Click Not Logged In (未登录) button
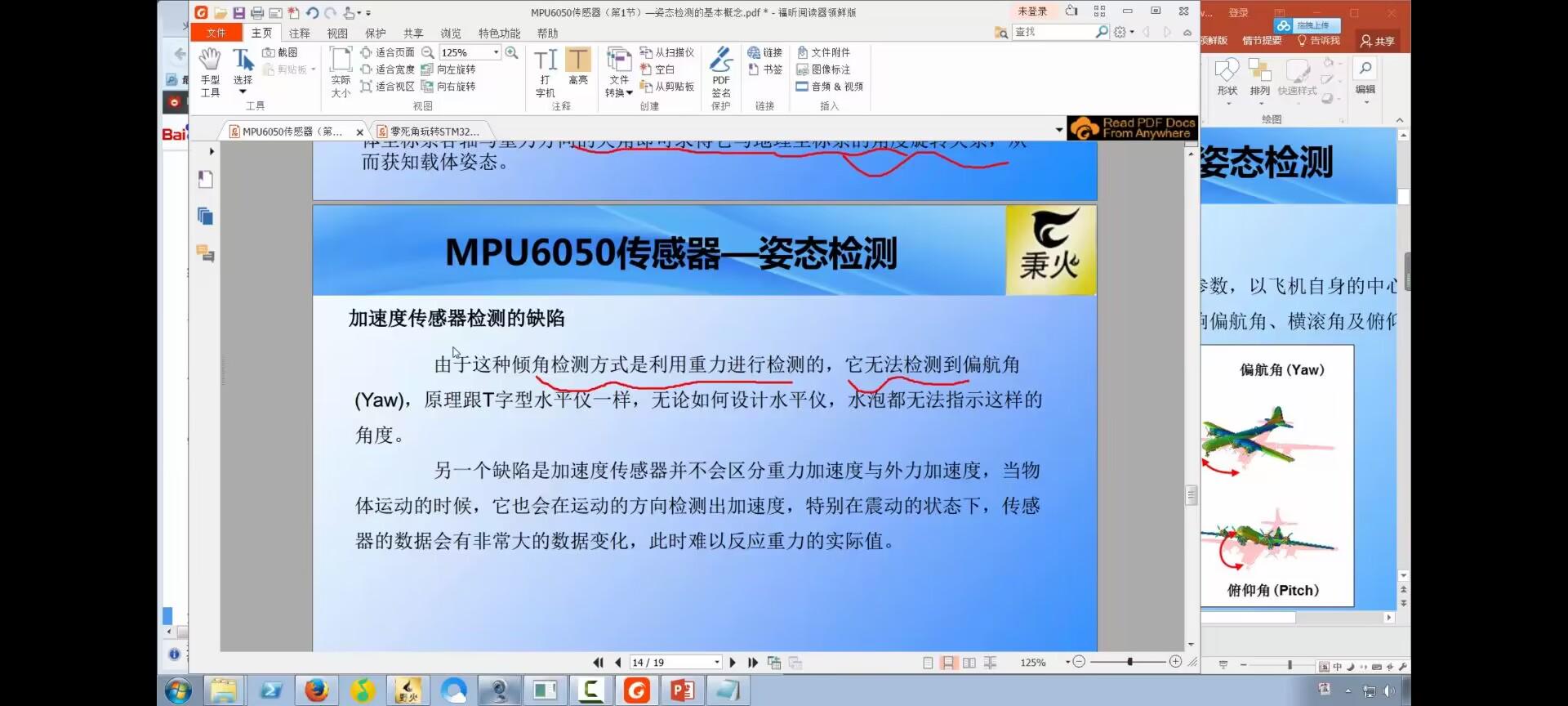The width and height of the screenshot is (1568, 706). coord(1032,11)
